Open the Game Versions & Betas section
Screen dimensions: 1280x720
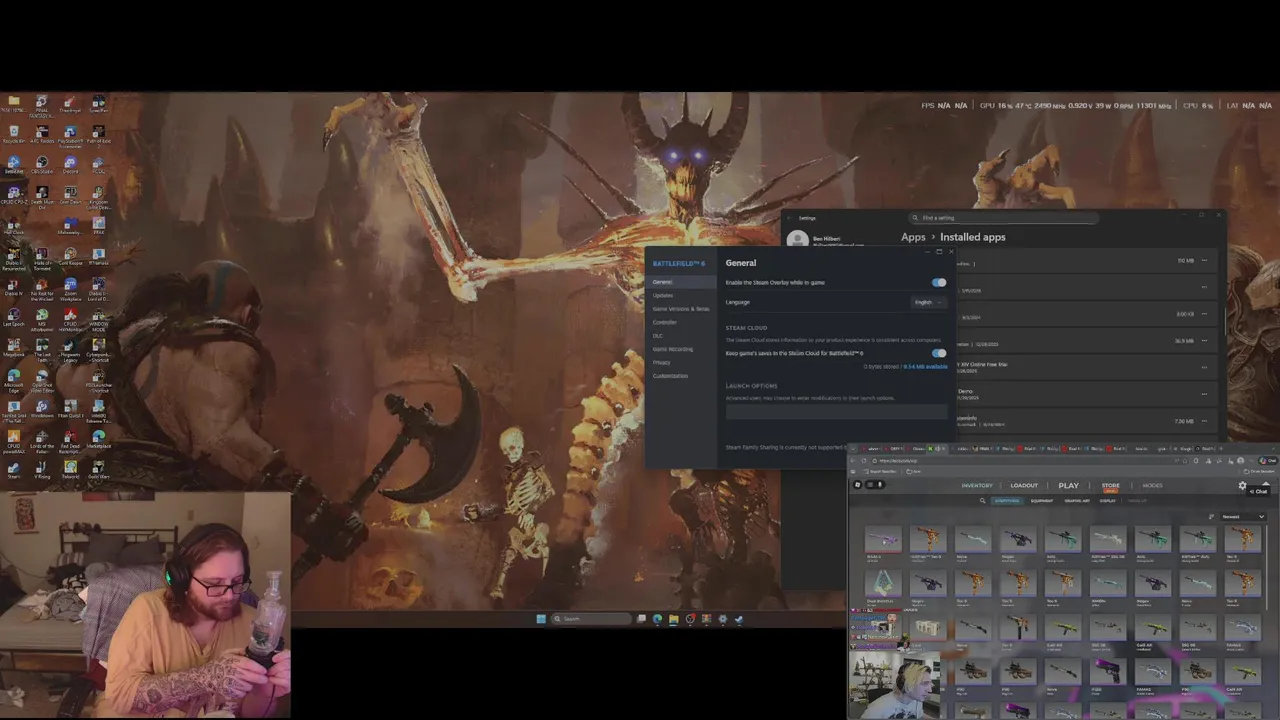(x=681, y=309)
